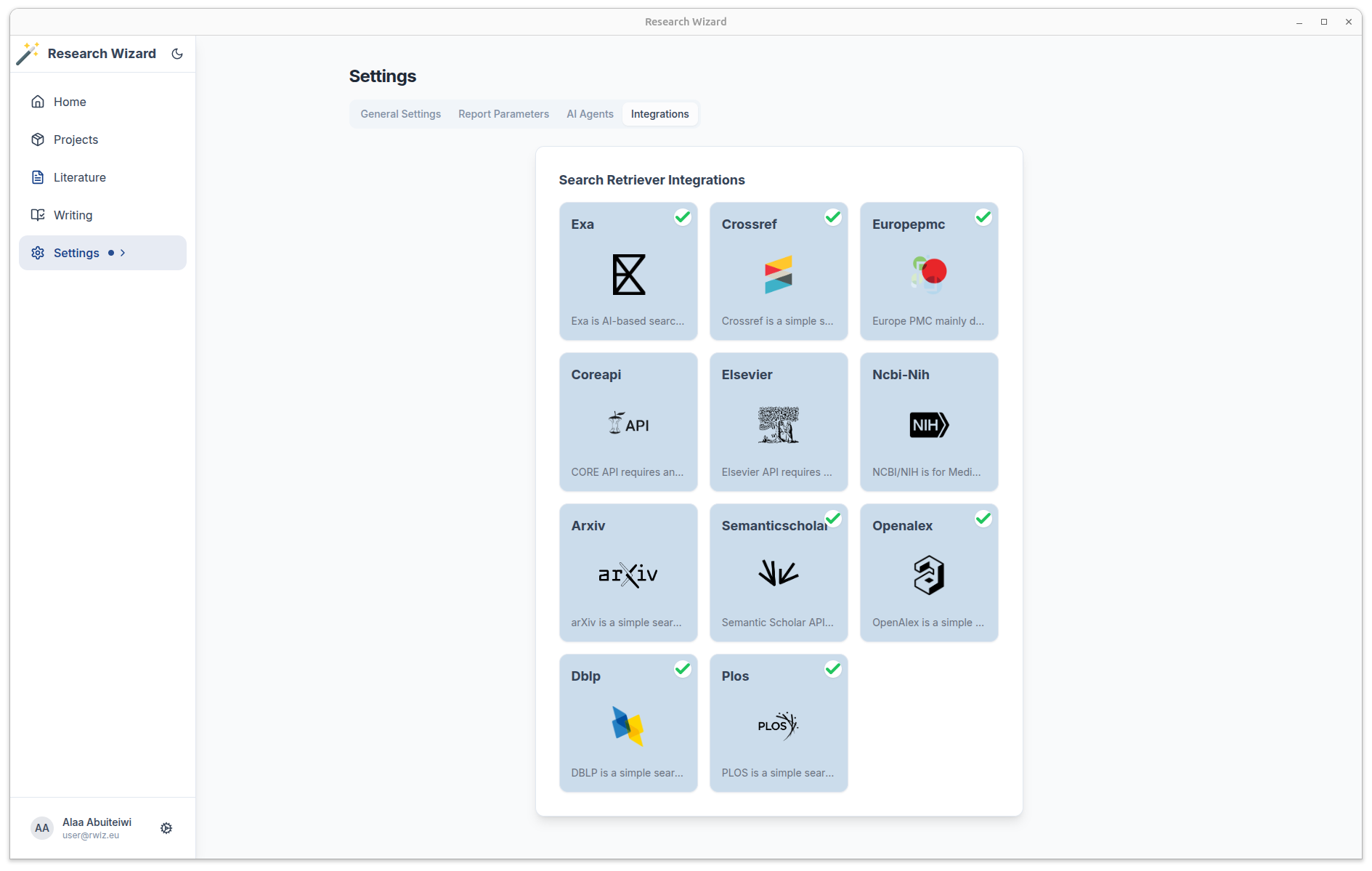1372x871 pixels.
Task: Maximize the Research Wizard window
Action: [x=1323, y=22]
